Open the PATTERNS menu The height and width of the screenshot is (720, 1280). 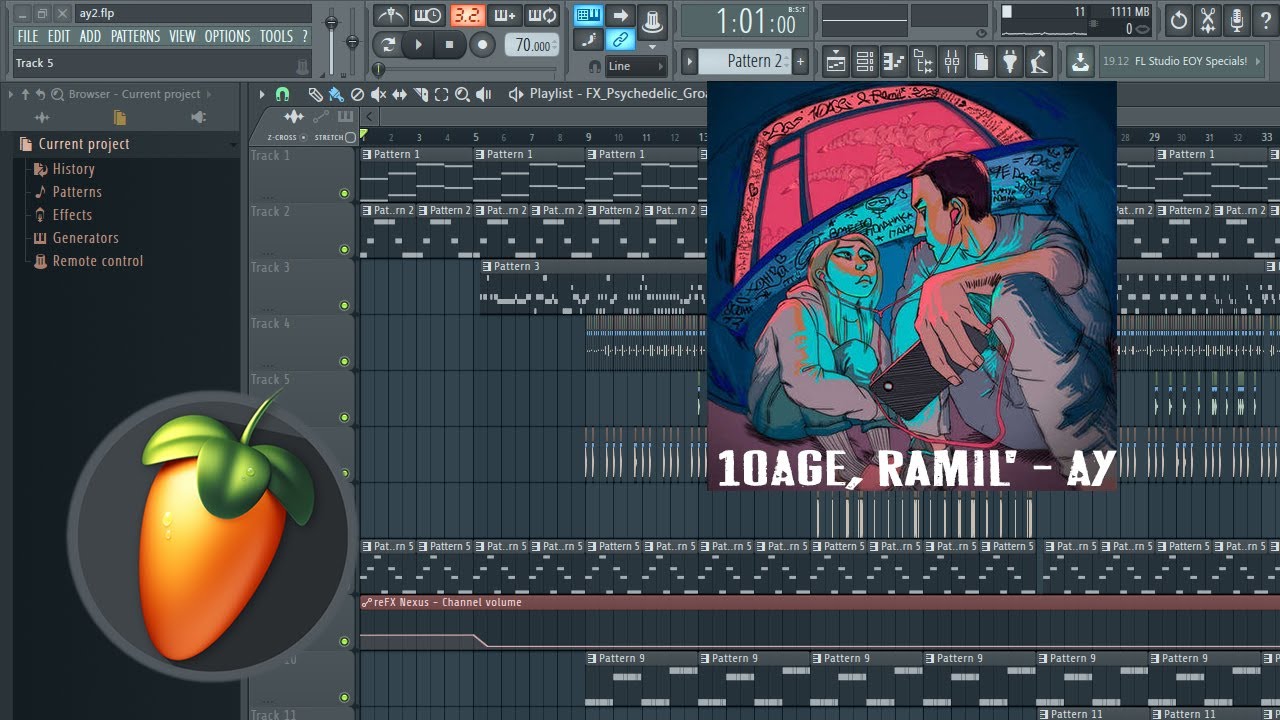pyautogui.click(x=135, y=36)
